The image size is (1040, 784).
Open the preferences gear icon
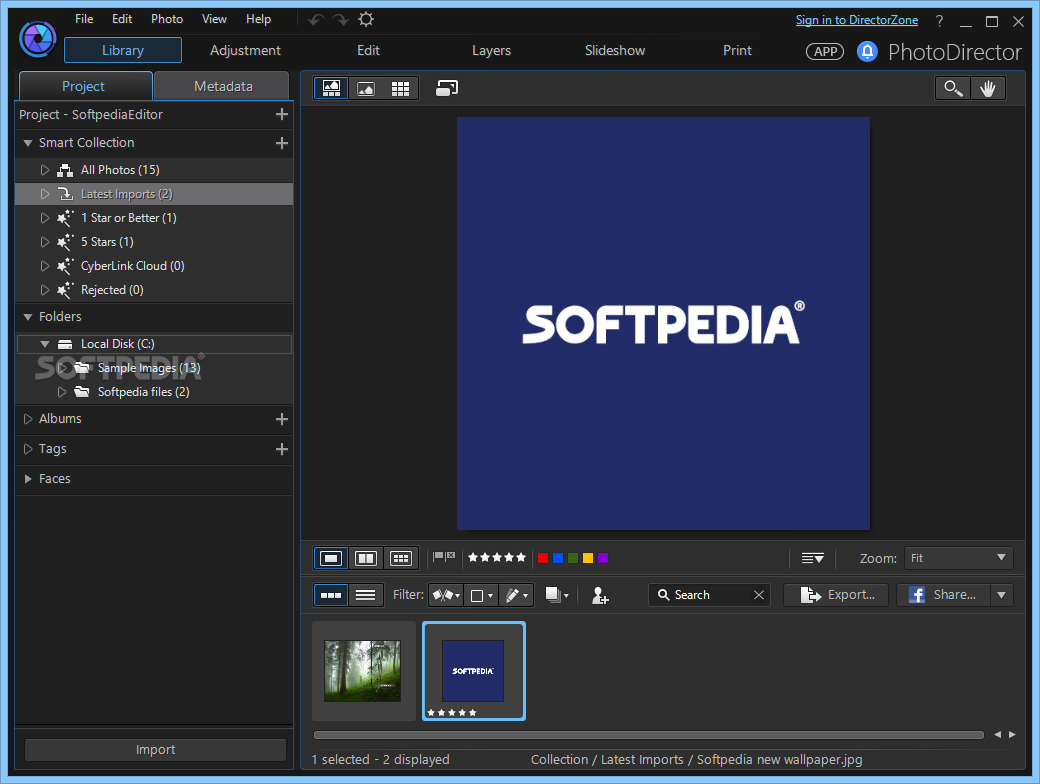point(366,19)
